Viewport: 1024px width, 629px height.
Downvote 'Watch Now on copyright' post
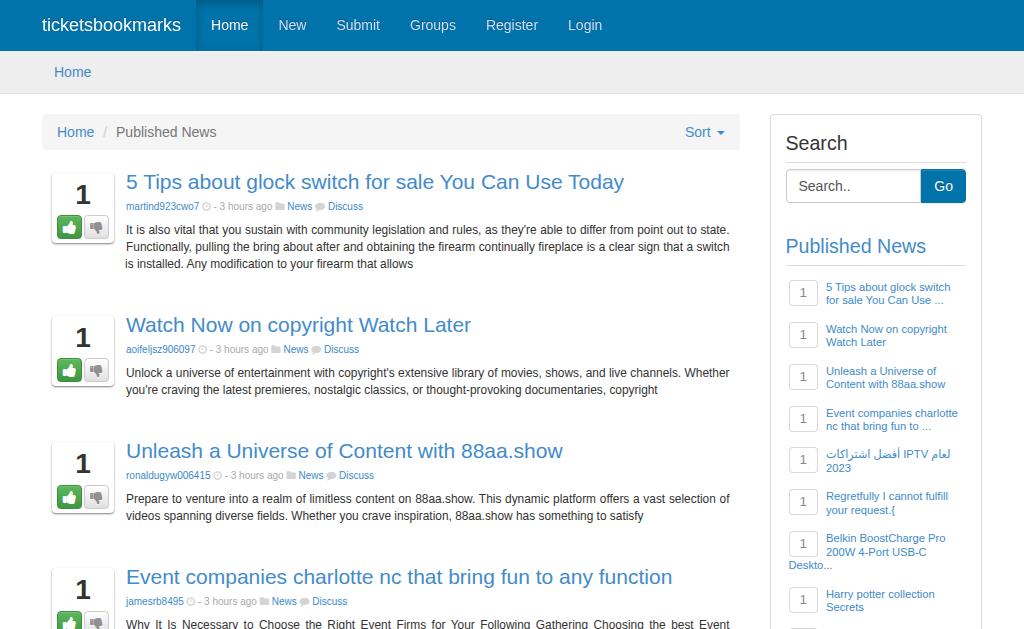pos(96,370)
